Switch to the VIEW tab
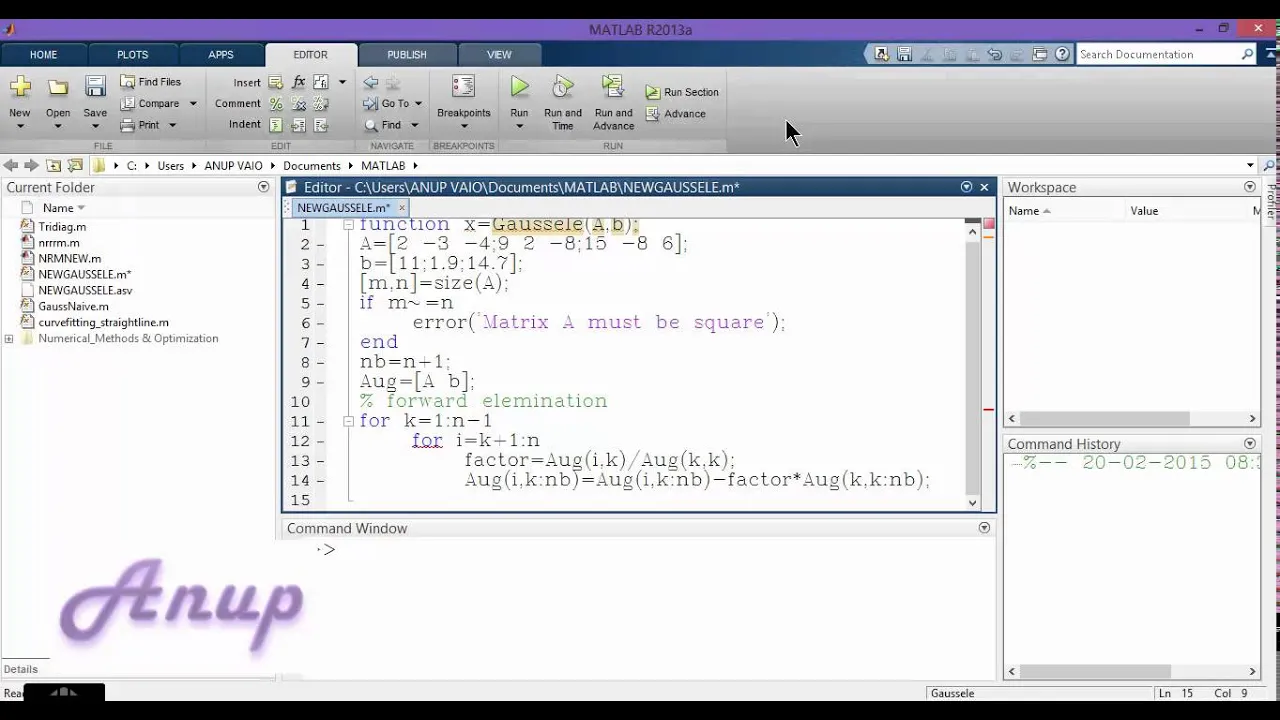Screen dimensions: 1280x720 point(499,55)
